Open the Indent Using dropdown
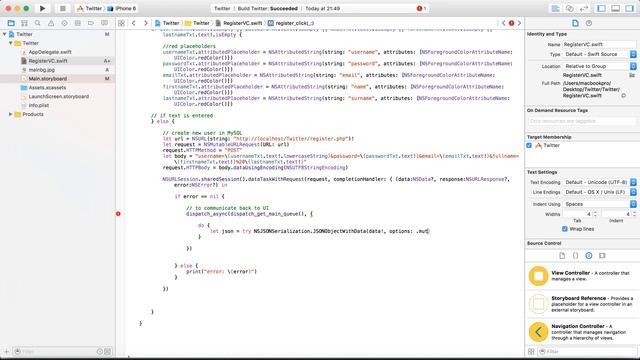This screenshot has width=640, height=360. coord(600,204)
